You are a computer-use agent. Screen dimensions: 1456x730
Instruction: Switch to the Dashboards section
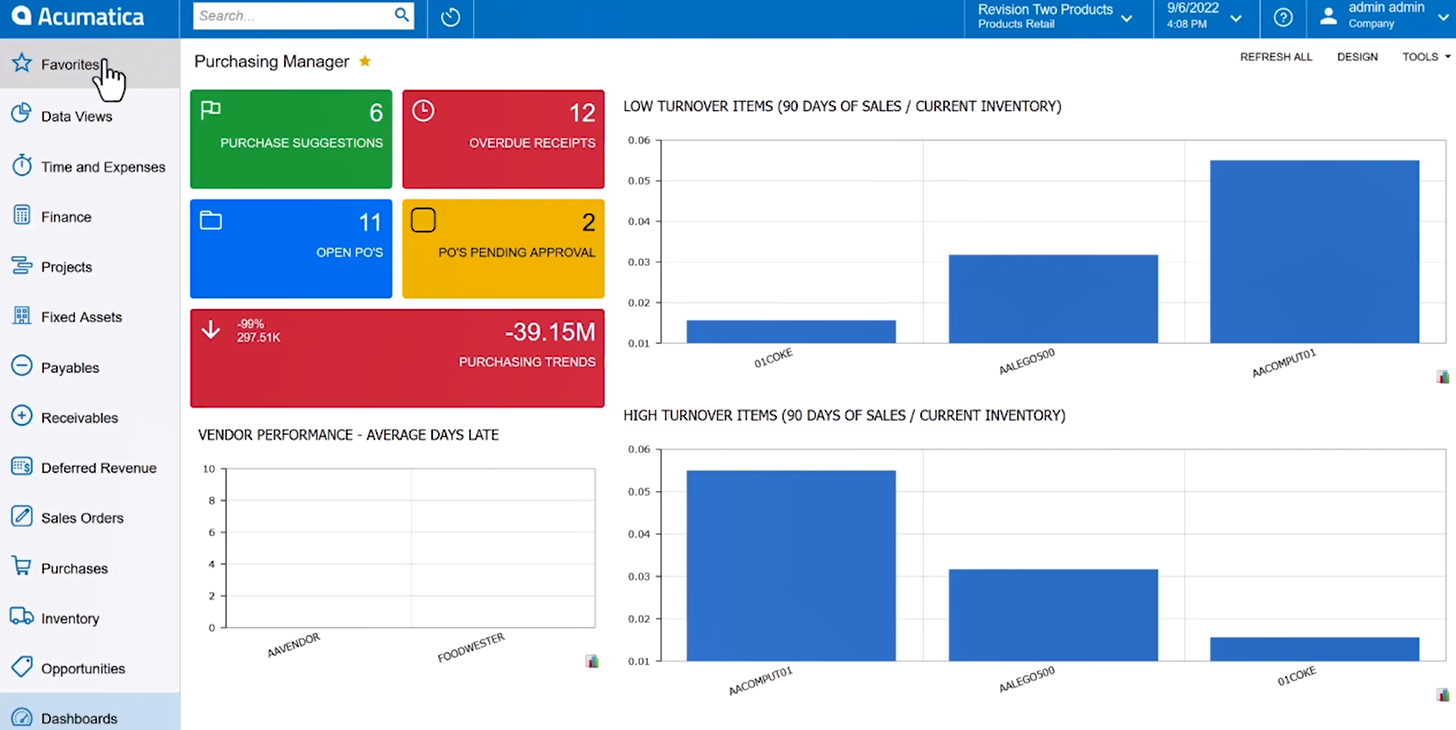point(79,717)
